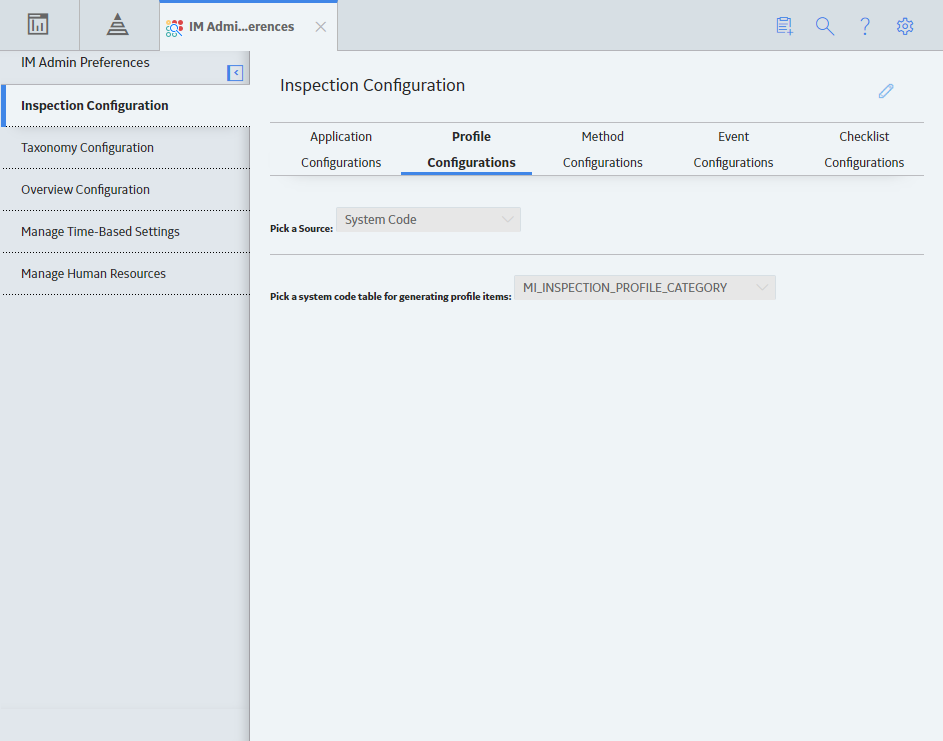This screenshot has height=741, width=943.
Task: Open Overview Configuration
Action: (126, 190)
